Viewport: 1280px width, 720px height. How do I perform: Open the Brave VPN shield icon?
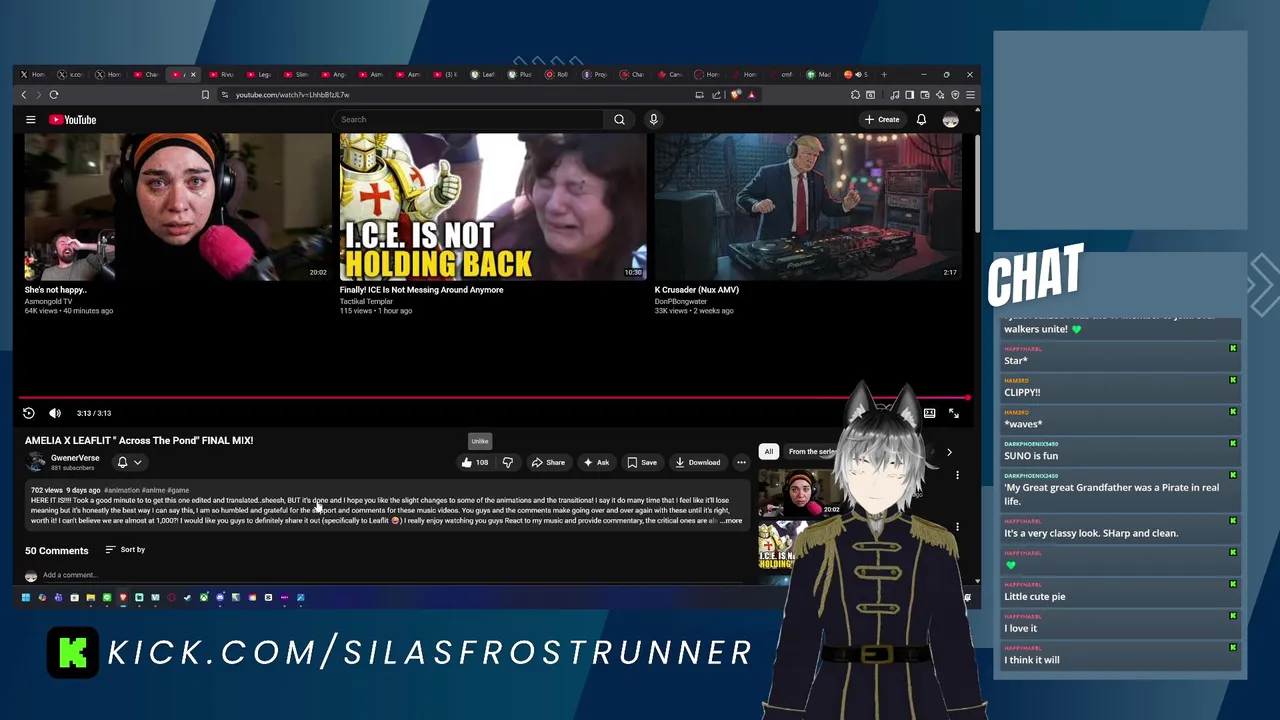pyautogui.click(x=955, y=95)
